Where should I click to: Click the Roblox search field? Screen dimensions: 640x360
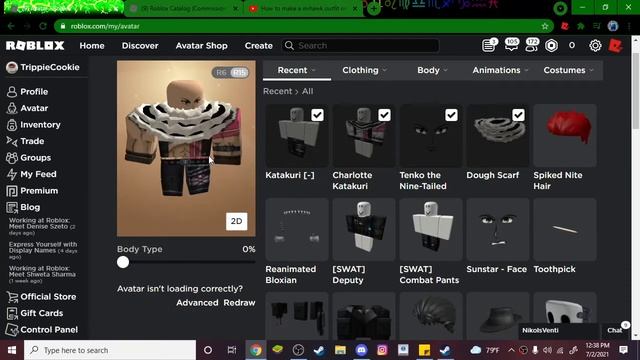(x=360, y=45)
